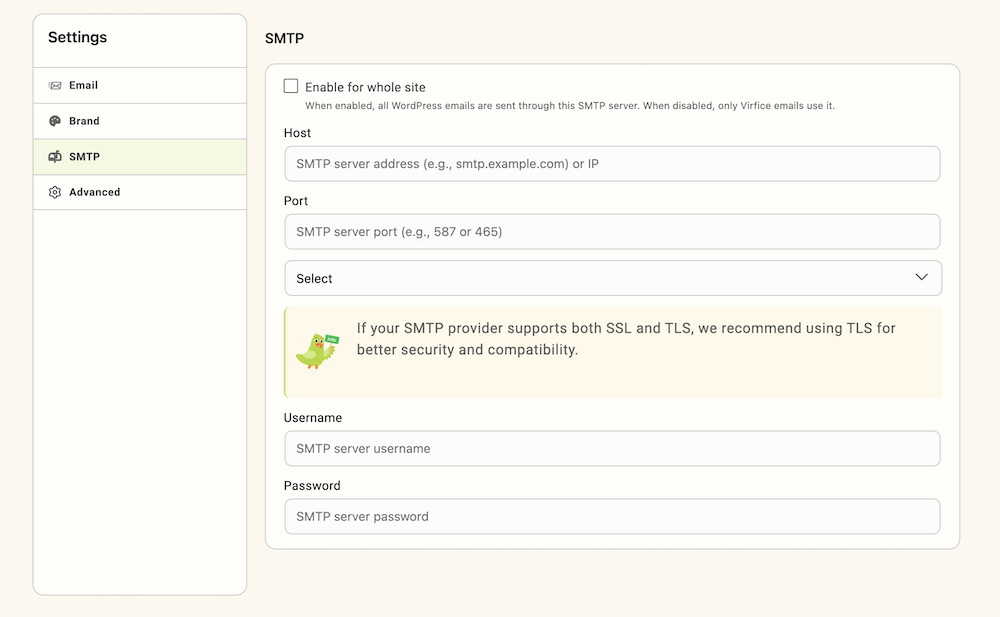Open the Advanced settings tab

[x=140, y=192]
